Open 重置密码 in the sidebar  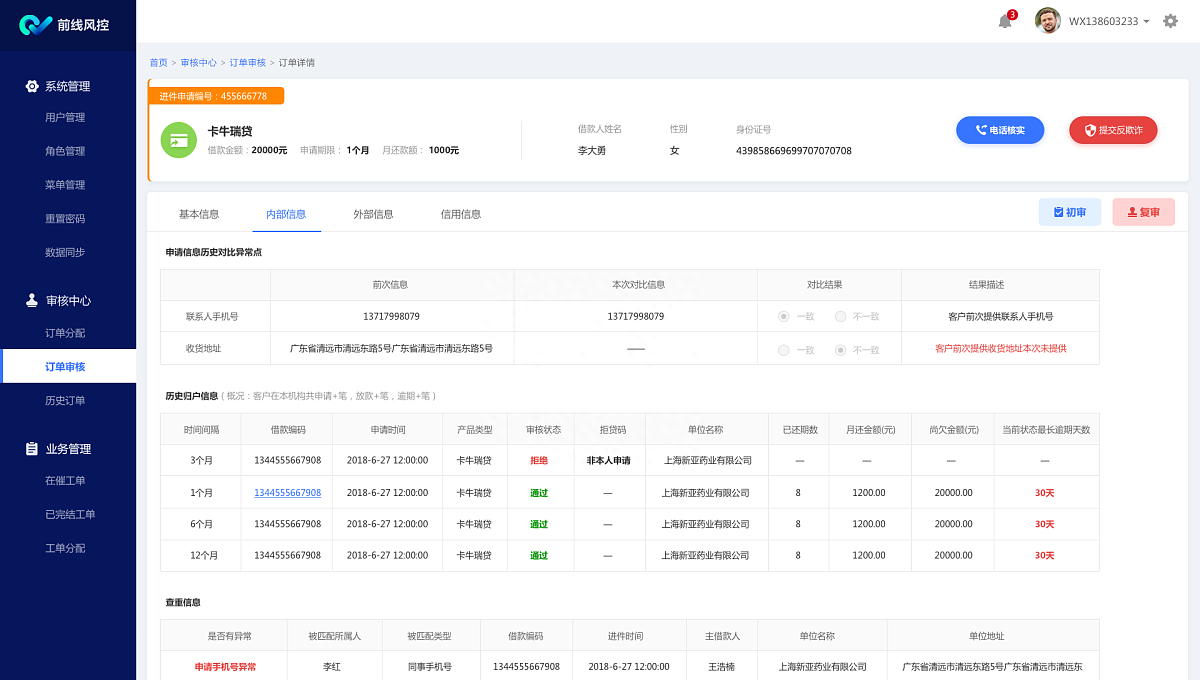65,219
